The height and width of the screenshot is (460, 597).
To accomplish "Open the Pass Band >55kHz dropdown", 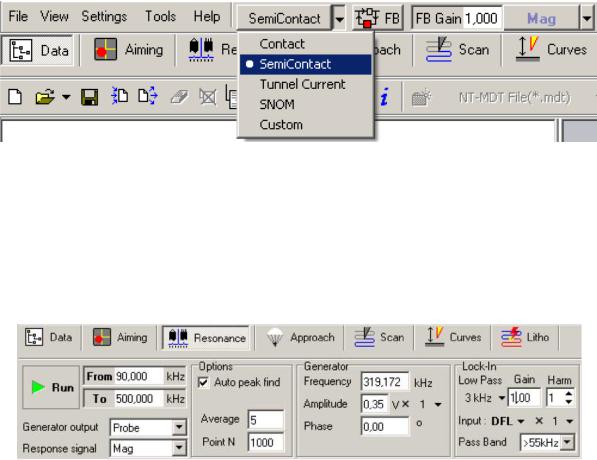I will 567,442.
